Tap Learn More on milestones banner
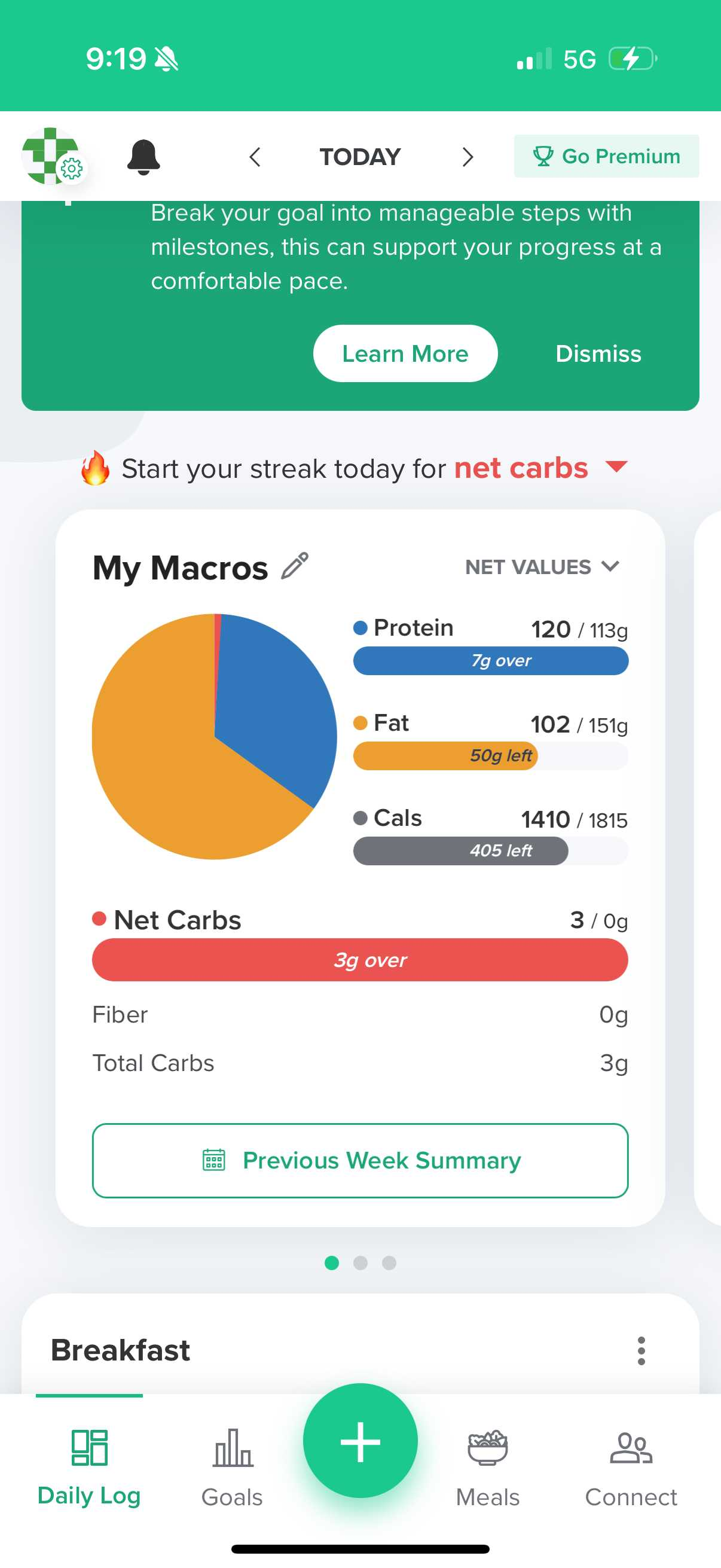 (405, 353)
